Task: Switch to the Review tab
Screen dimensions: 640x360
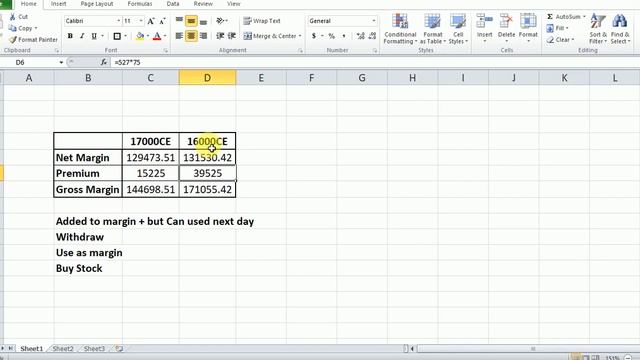Action: pos(203,4)
